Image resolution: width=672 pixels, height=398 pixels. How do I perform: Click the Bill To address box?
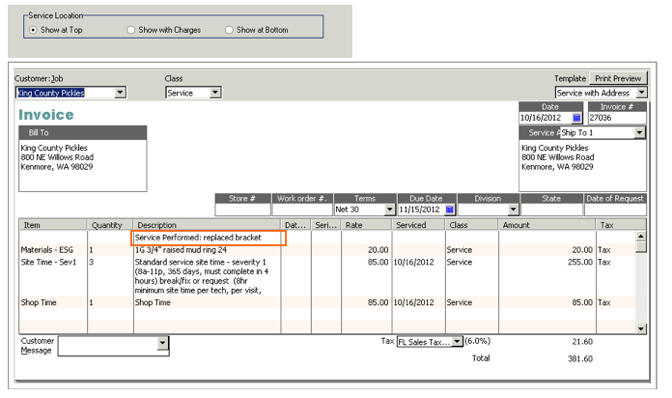click(83, 165)
